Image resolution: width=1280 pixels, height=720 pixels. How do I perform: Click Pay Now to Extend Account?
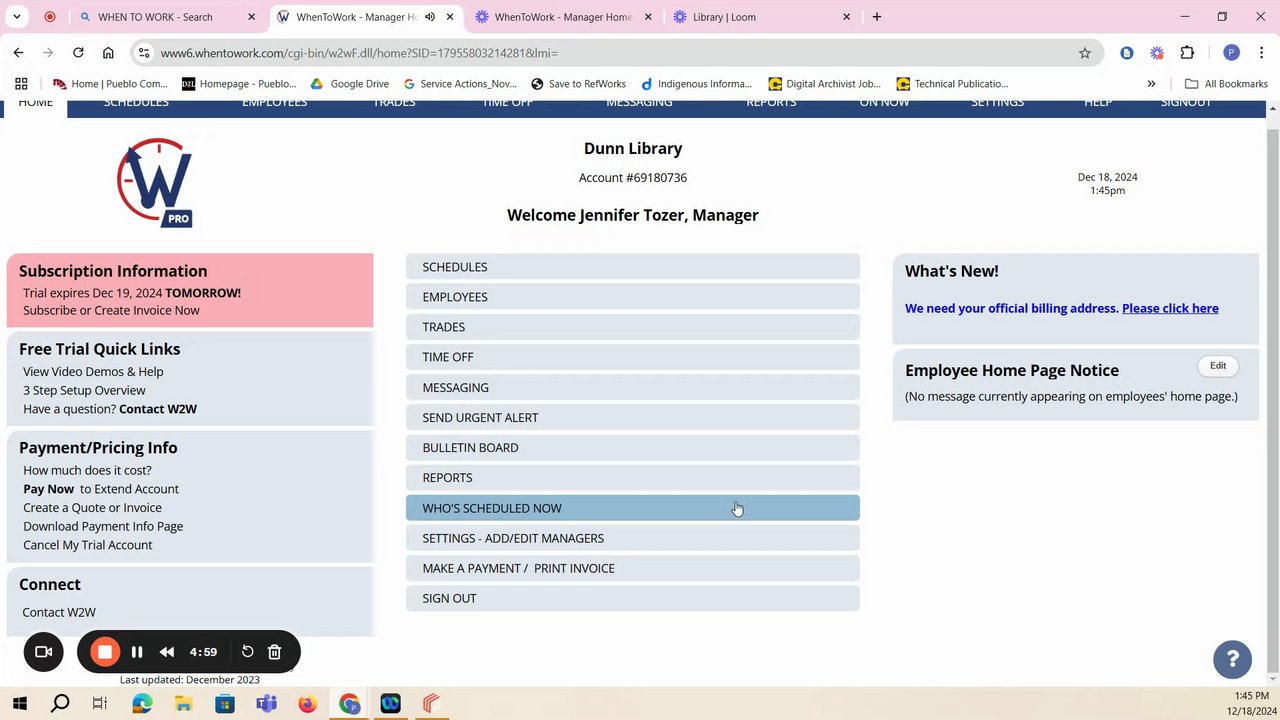tap(101, 489)
